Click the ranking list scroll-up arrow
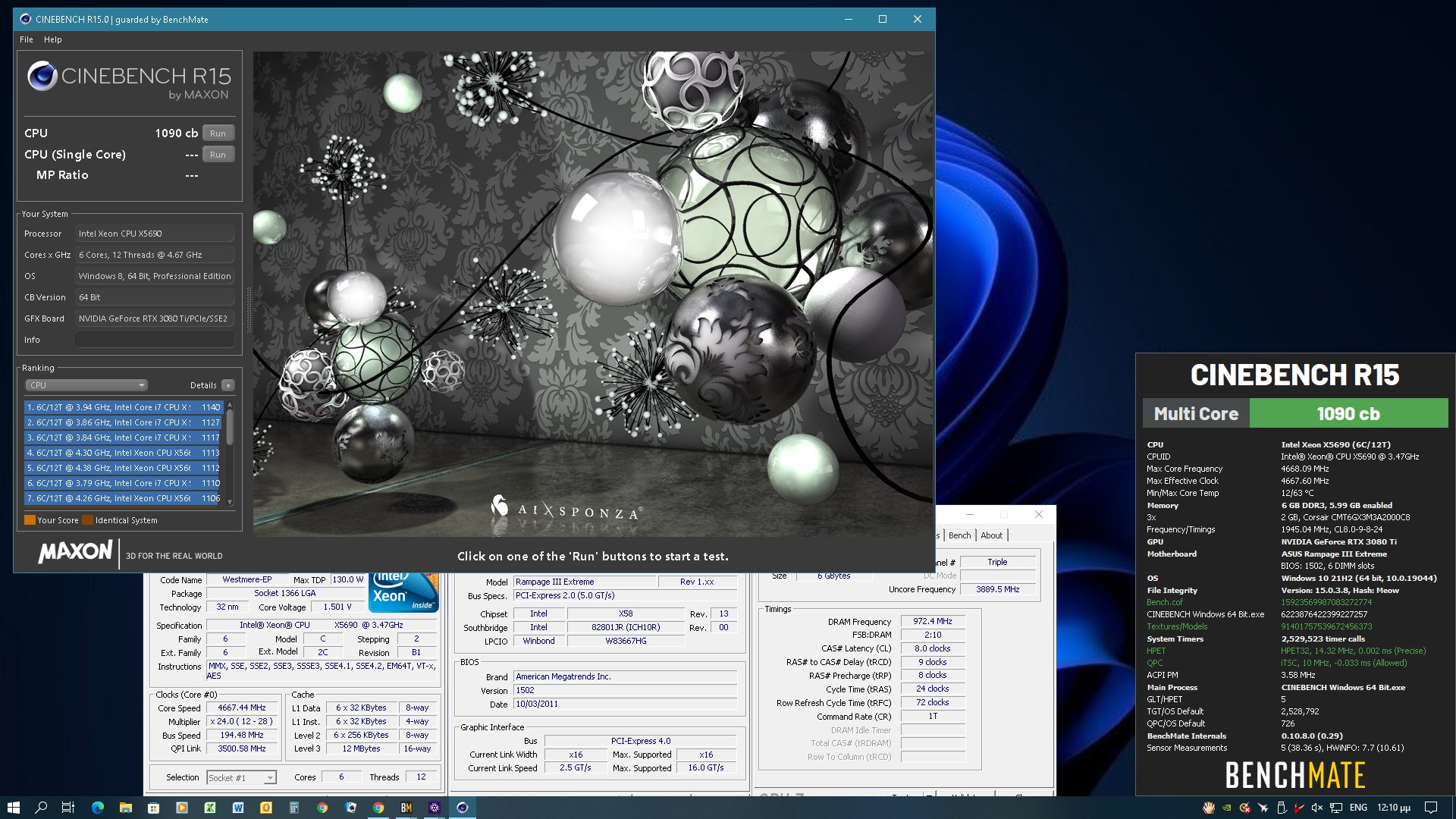This screenshot has width=1456, height=819. coord(230,405)
